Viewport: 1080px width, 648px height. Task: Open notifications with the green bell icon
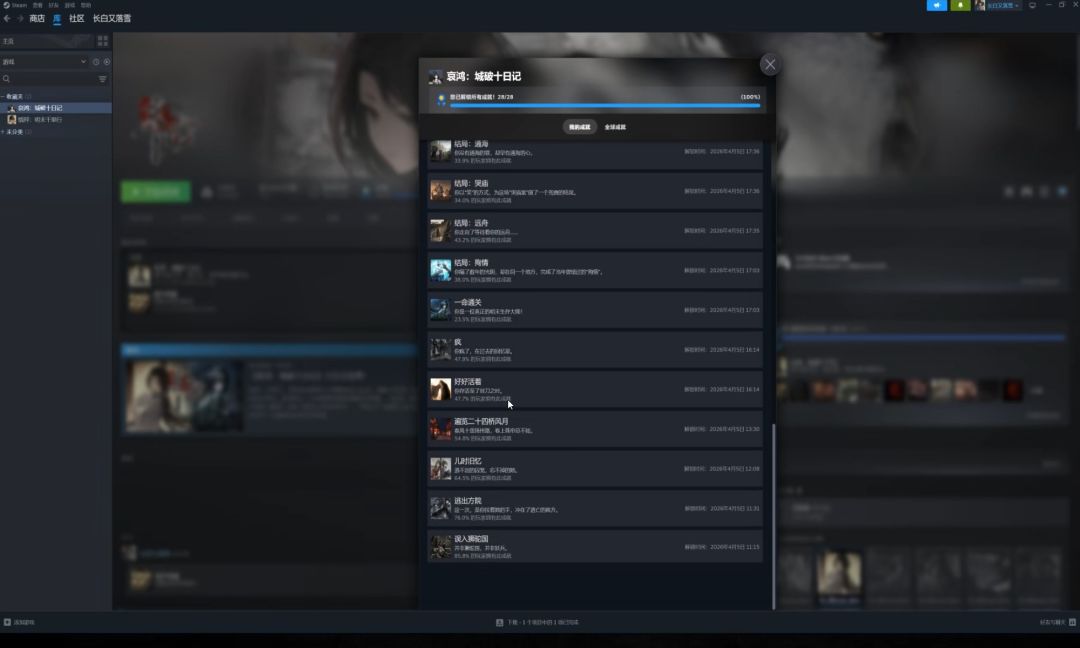960,5
